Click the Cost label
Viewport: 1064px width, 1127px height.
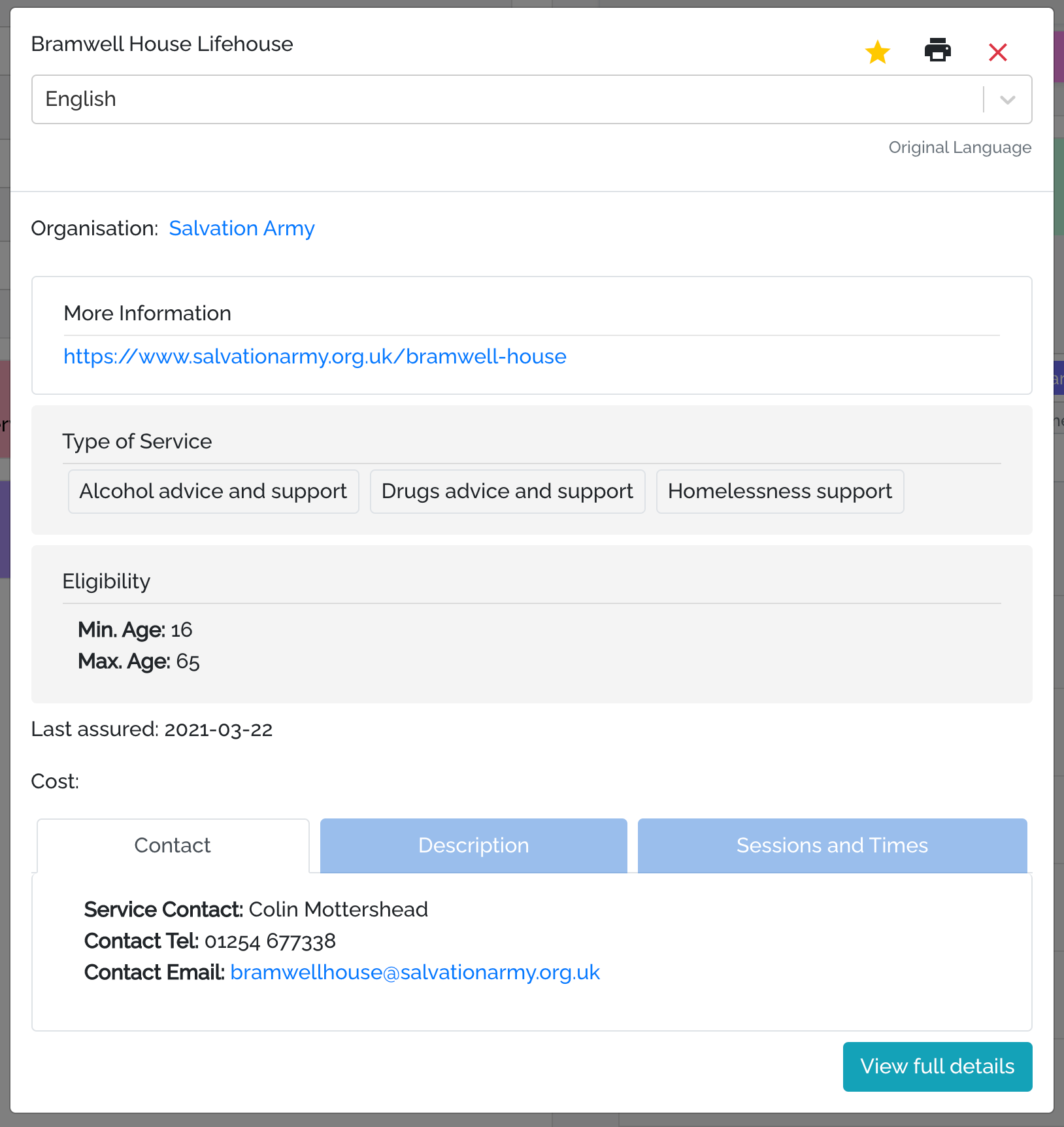(55, 781)
